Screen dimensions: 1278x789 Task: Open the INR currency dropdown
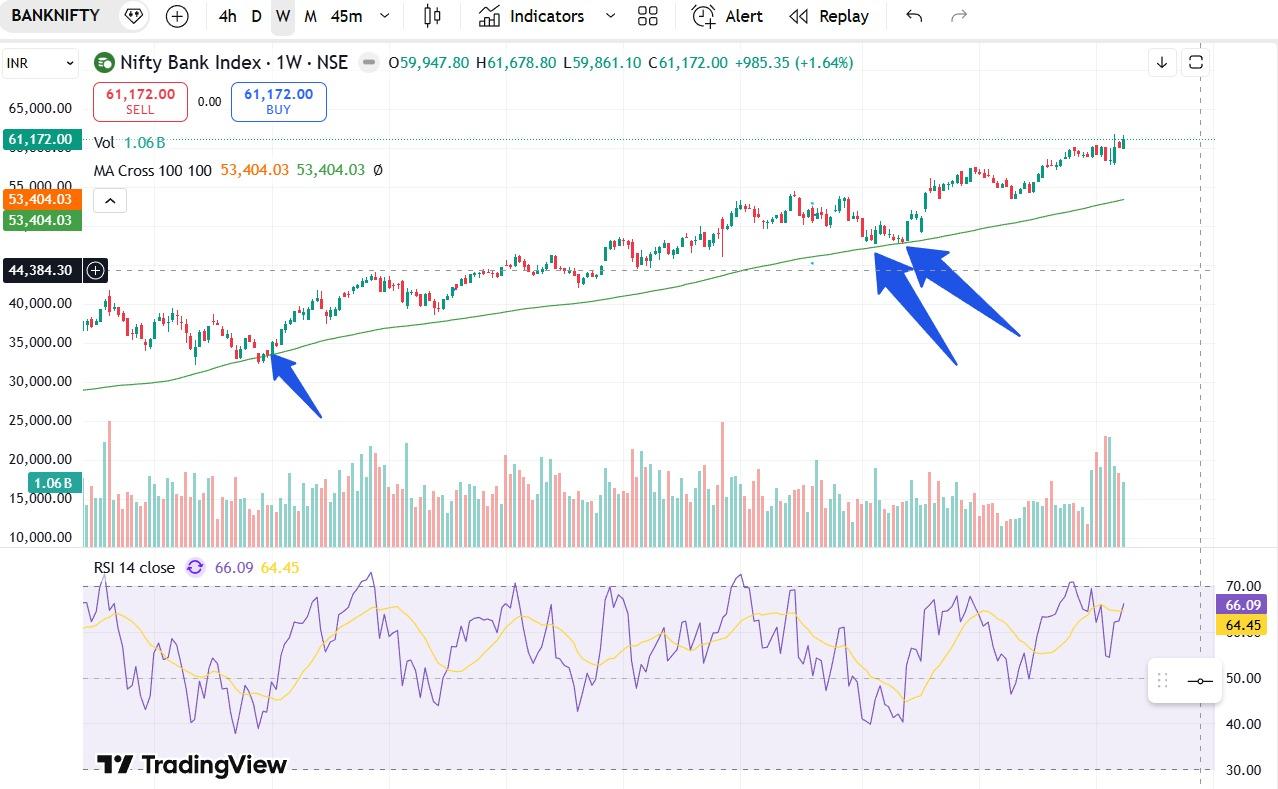pos(40,63)
